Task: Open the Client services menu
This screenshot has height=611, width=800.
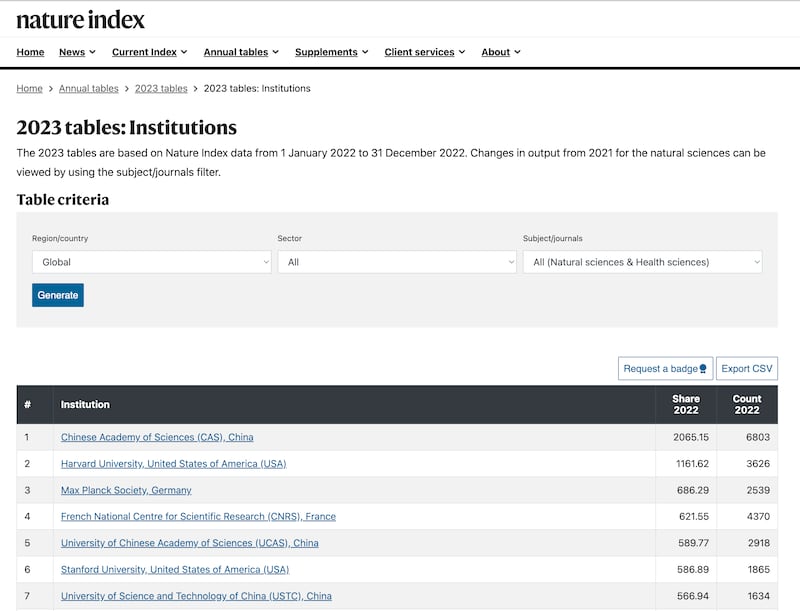Action: (x=424, y=52)
